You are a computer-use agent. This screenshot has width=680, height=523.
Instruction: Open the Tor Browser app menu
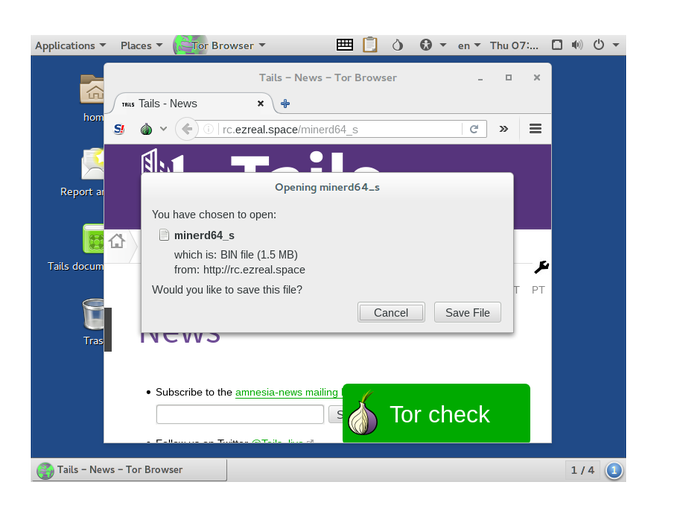point(219,46)
